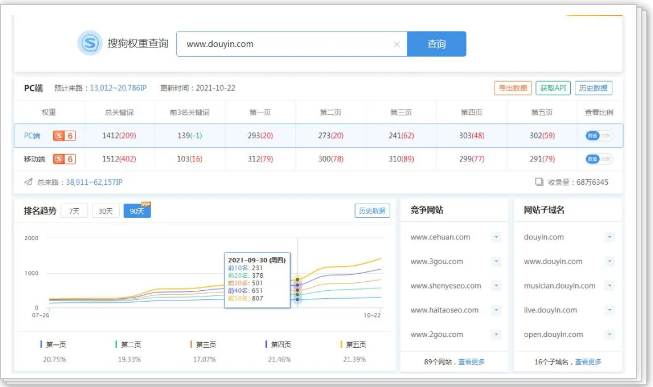Click the S weight badge in the 移动端 row
Screen dimensions: 653x387
(64, 159)
